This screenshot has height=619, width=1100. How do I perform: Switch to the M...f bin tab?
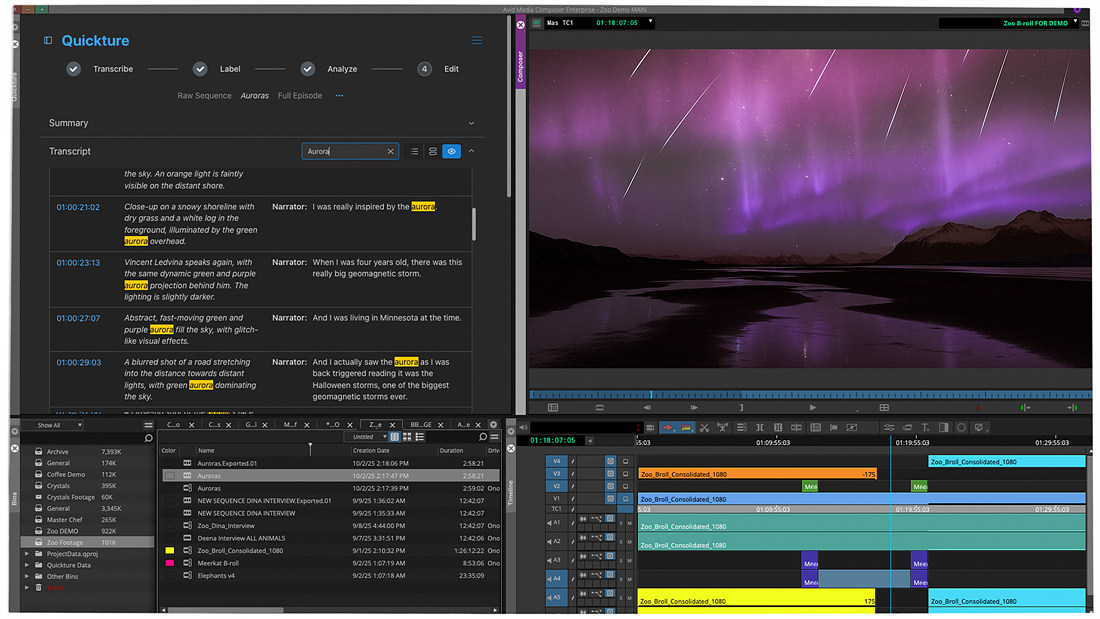290,425
